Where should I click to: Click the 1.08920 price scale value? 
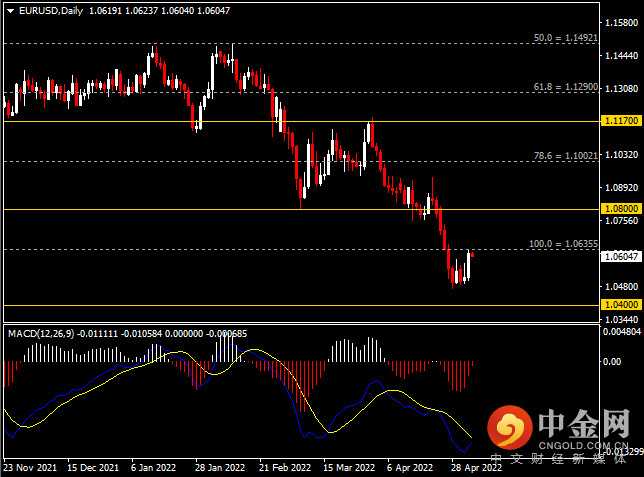[621, 187]
